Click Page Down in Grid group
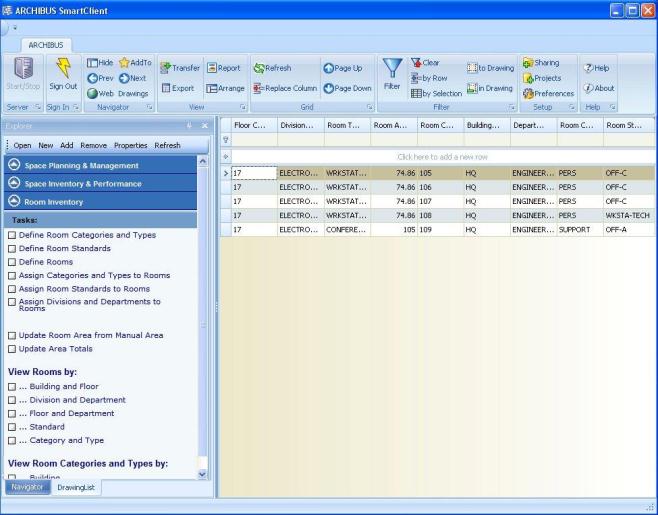 pos(347,88)
